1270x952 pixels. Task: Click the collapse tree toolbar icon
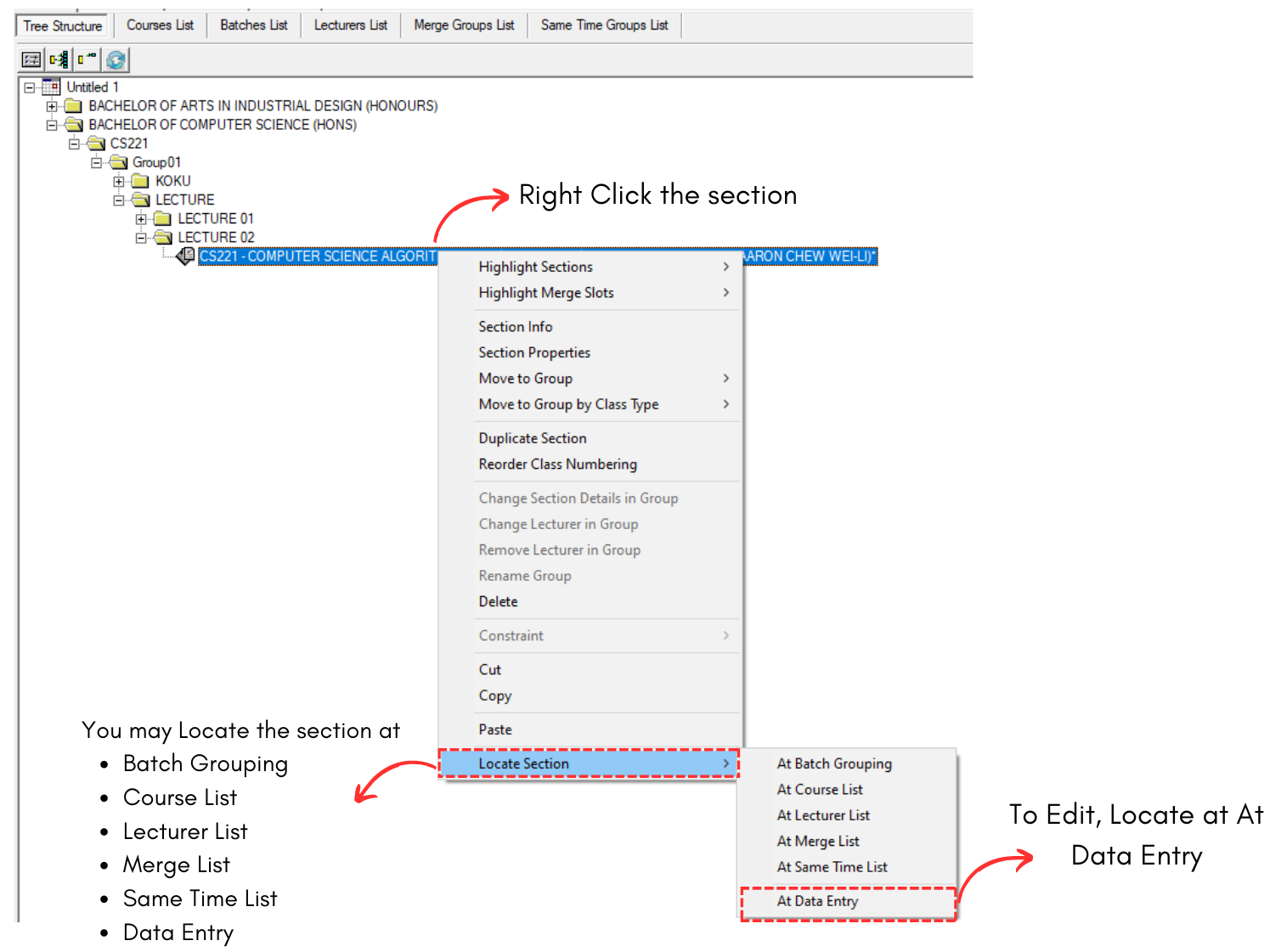tap(87, 59)
